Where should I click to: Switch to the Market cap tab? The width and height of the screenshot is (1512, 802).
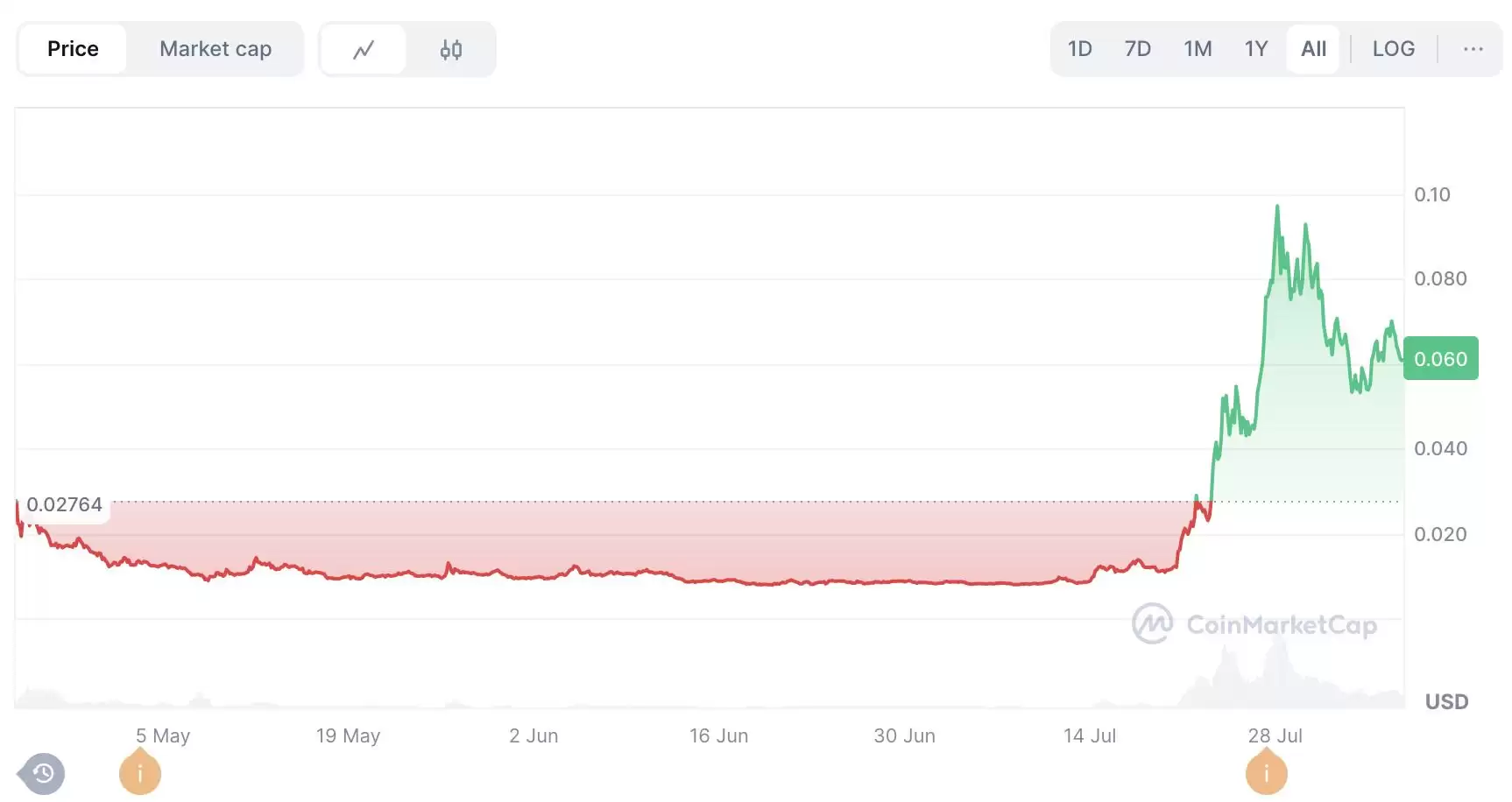click(x=215, y=49)
